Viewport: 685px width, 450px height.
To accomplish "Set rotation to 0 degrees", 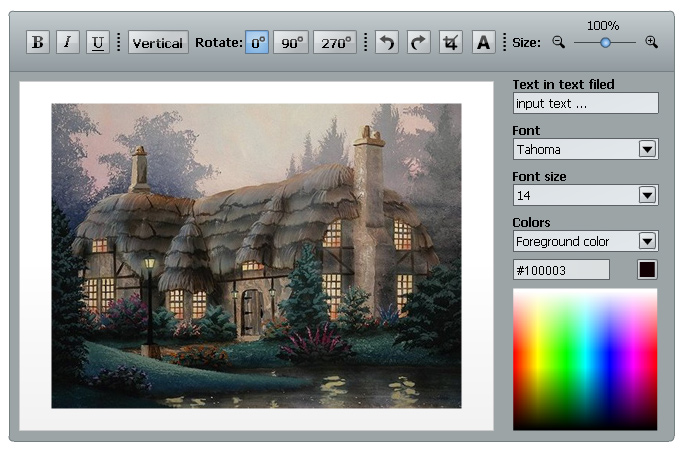I will 257,42.
